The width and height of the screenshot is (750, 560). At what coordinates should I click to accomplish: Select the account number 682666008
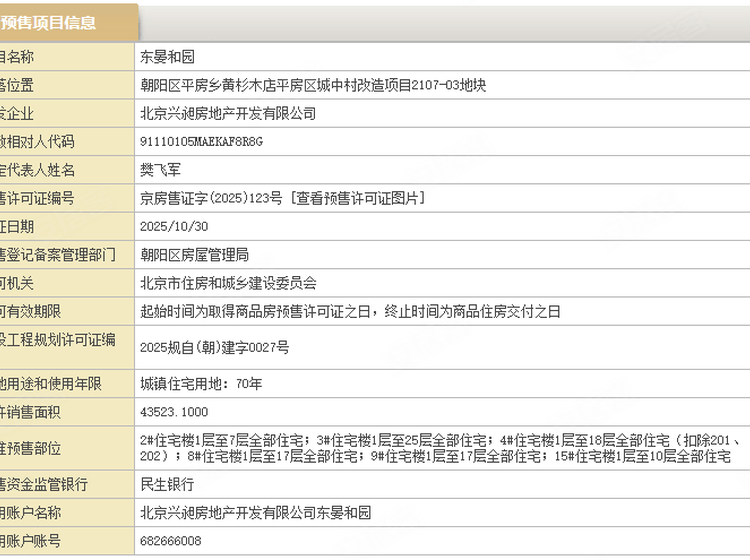coord(171,540)
